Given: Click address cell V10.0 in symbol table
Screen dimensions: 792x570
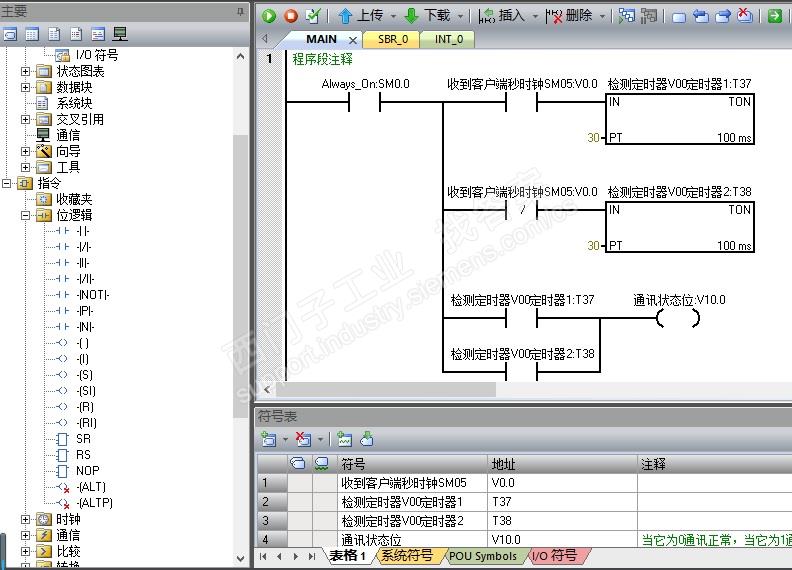Looking at the screenshot, I should (562, 540).
